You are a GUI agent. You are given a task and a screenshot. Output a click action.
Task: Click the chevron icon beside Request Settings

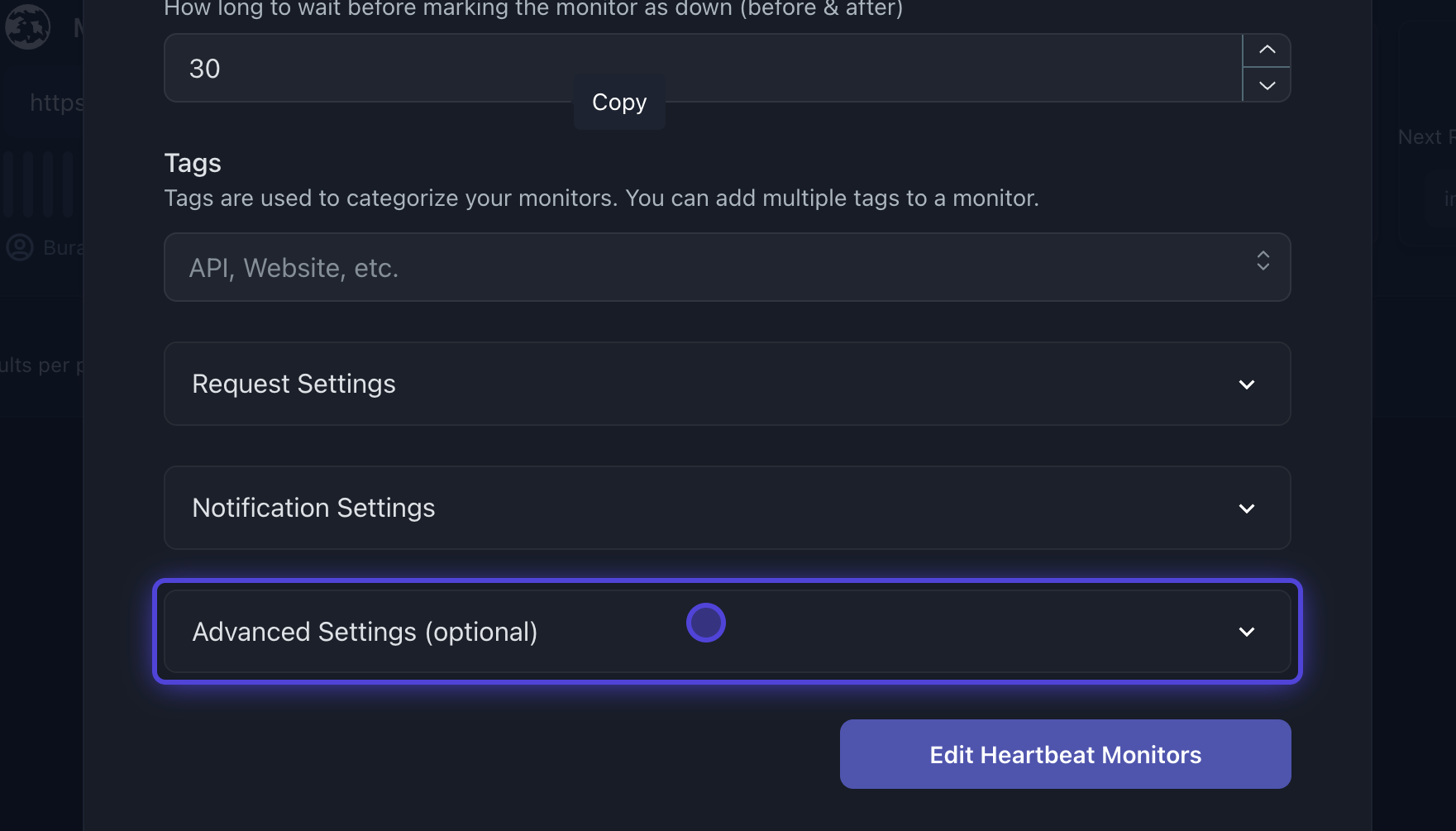[1247, 384]
